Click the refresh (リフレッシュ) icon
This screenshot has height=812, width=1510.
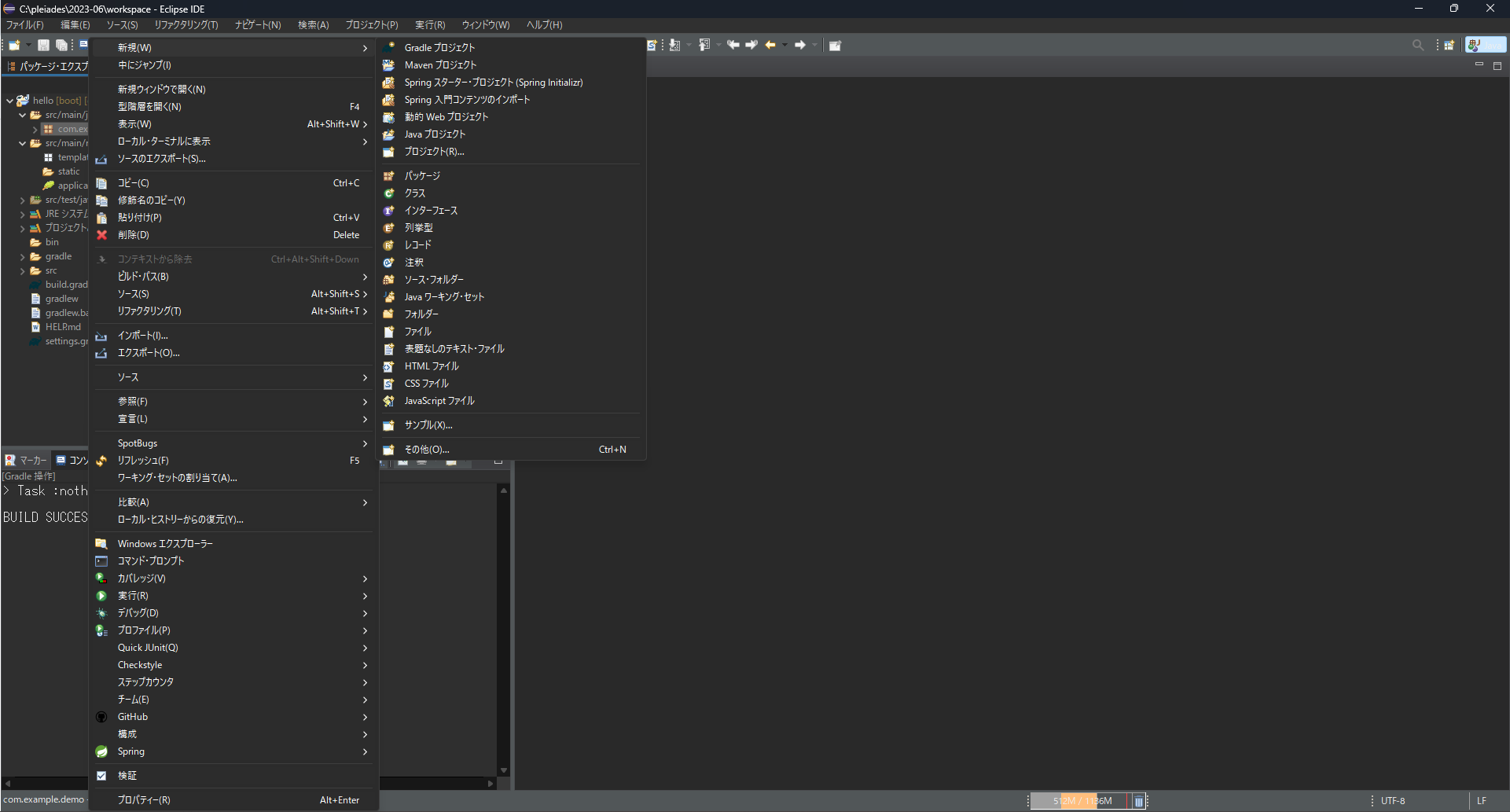pyautogui.click(x=101, y=461)
